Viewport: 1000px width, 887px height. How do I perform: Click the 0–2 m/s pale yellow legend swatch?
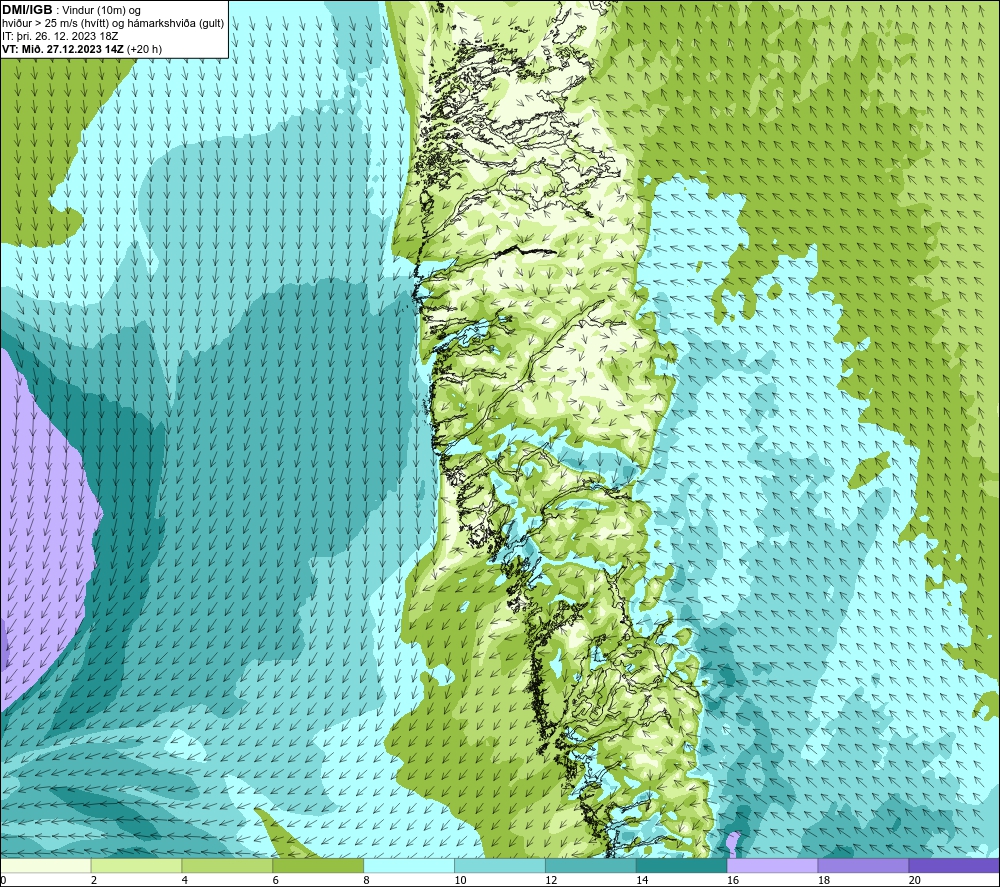[45, 865]
